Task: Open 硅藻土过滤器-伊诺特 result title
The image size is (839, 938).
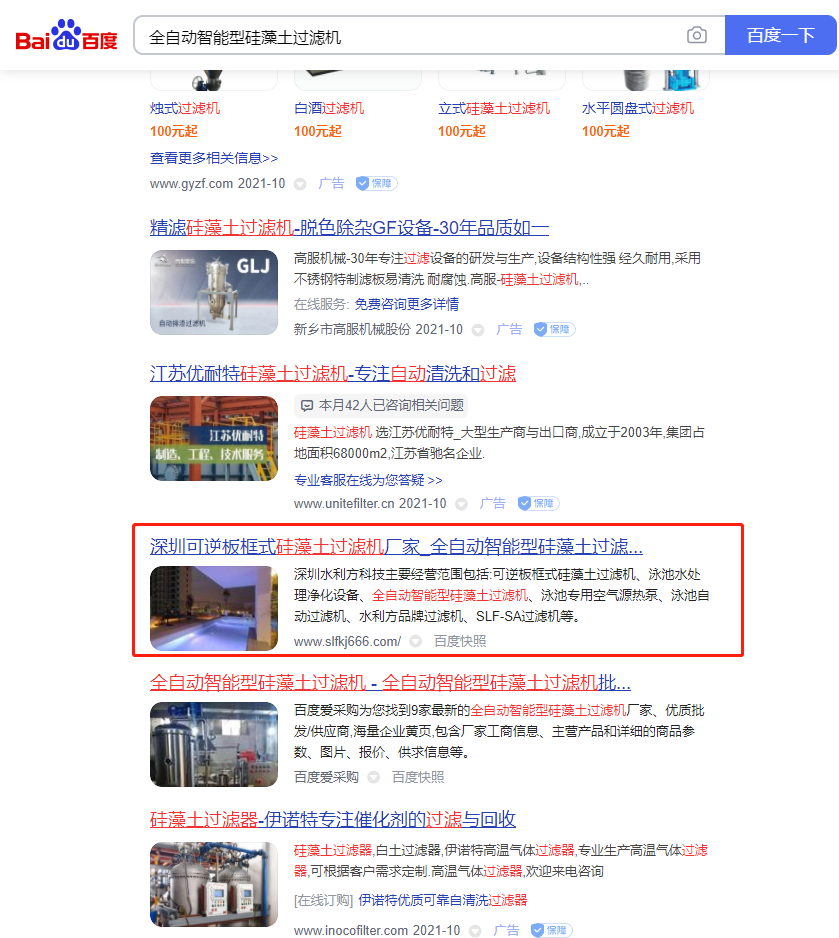Action: pos(332,820)
